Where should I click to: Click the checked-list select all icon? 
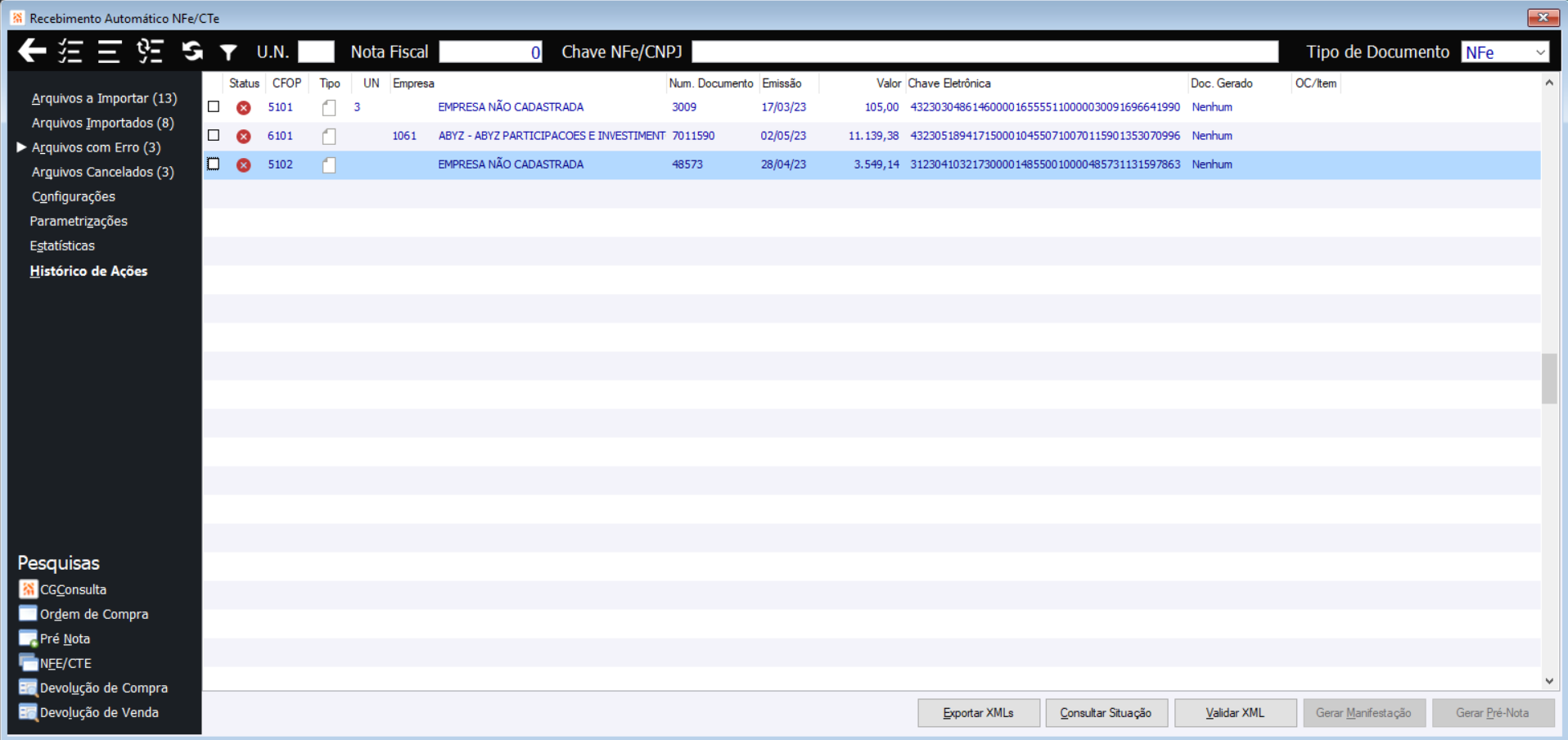(70, 52)
